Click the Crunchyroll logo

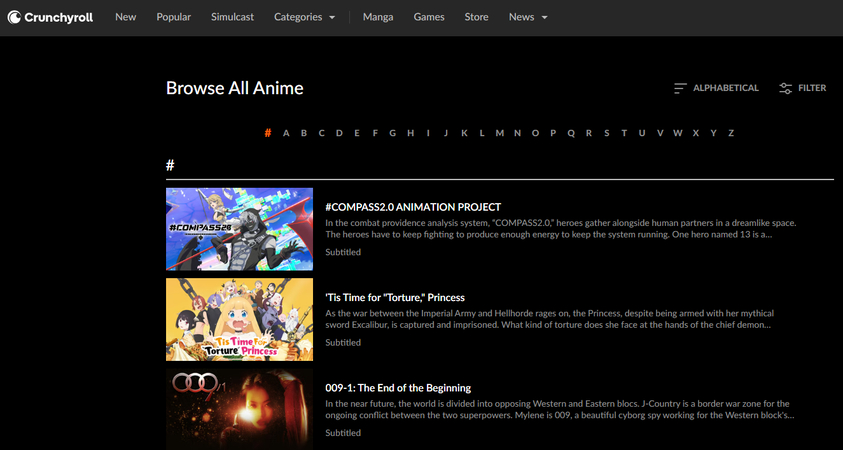point(50,17)
